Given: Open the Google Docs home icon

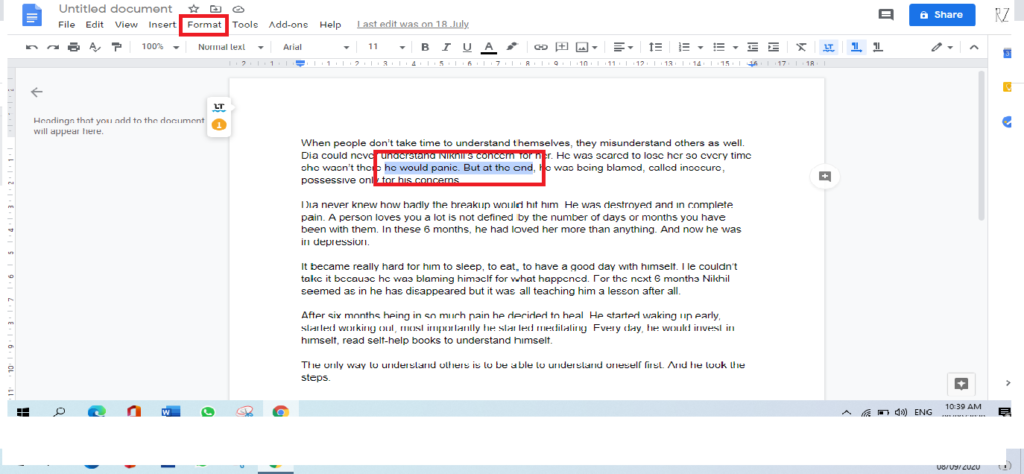Looking at the screenshot, I should (x=32, y=16).
